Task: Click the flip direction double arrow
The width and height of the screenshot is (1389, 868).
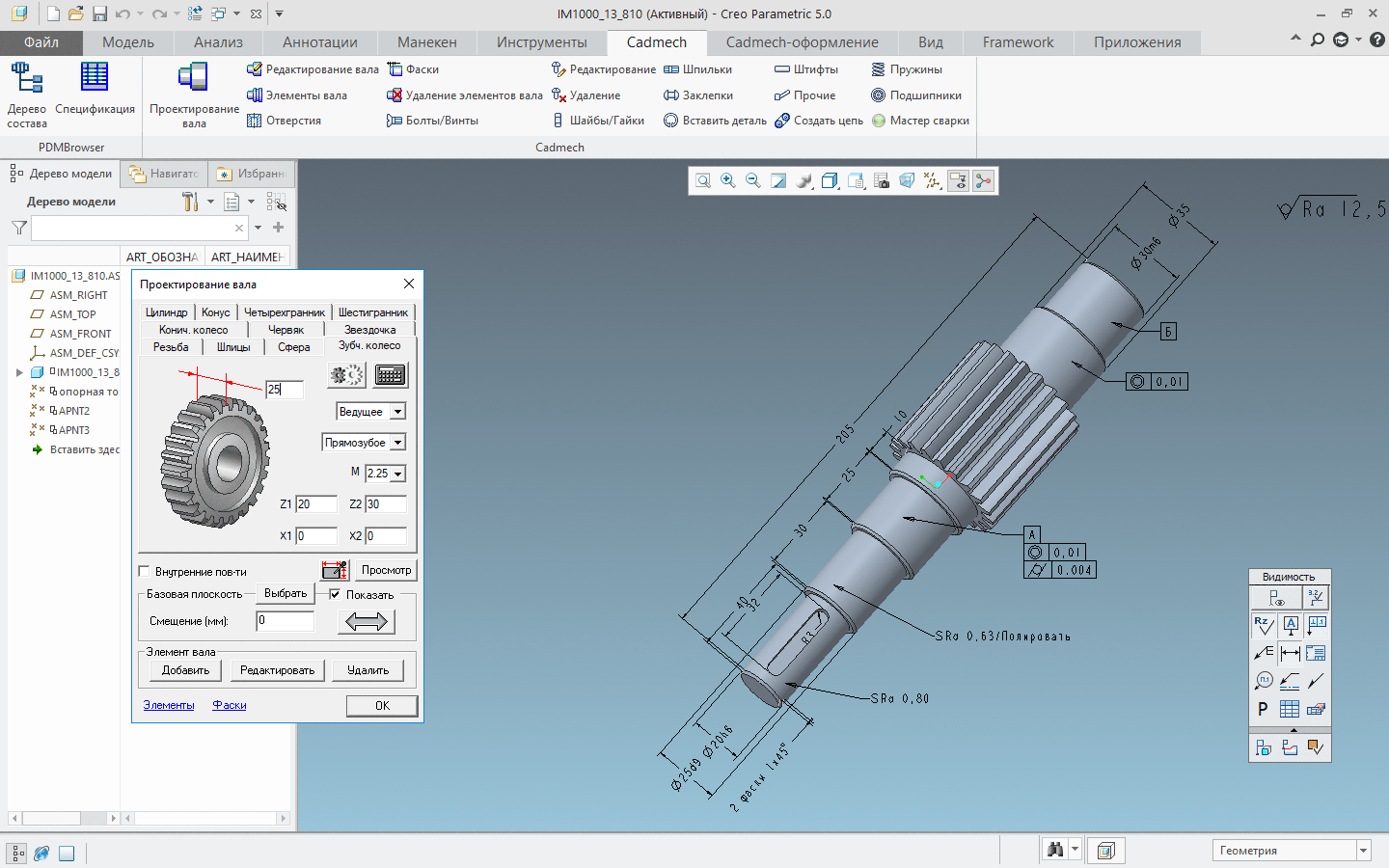Action: tap(366, 622)
